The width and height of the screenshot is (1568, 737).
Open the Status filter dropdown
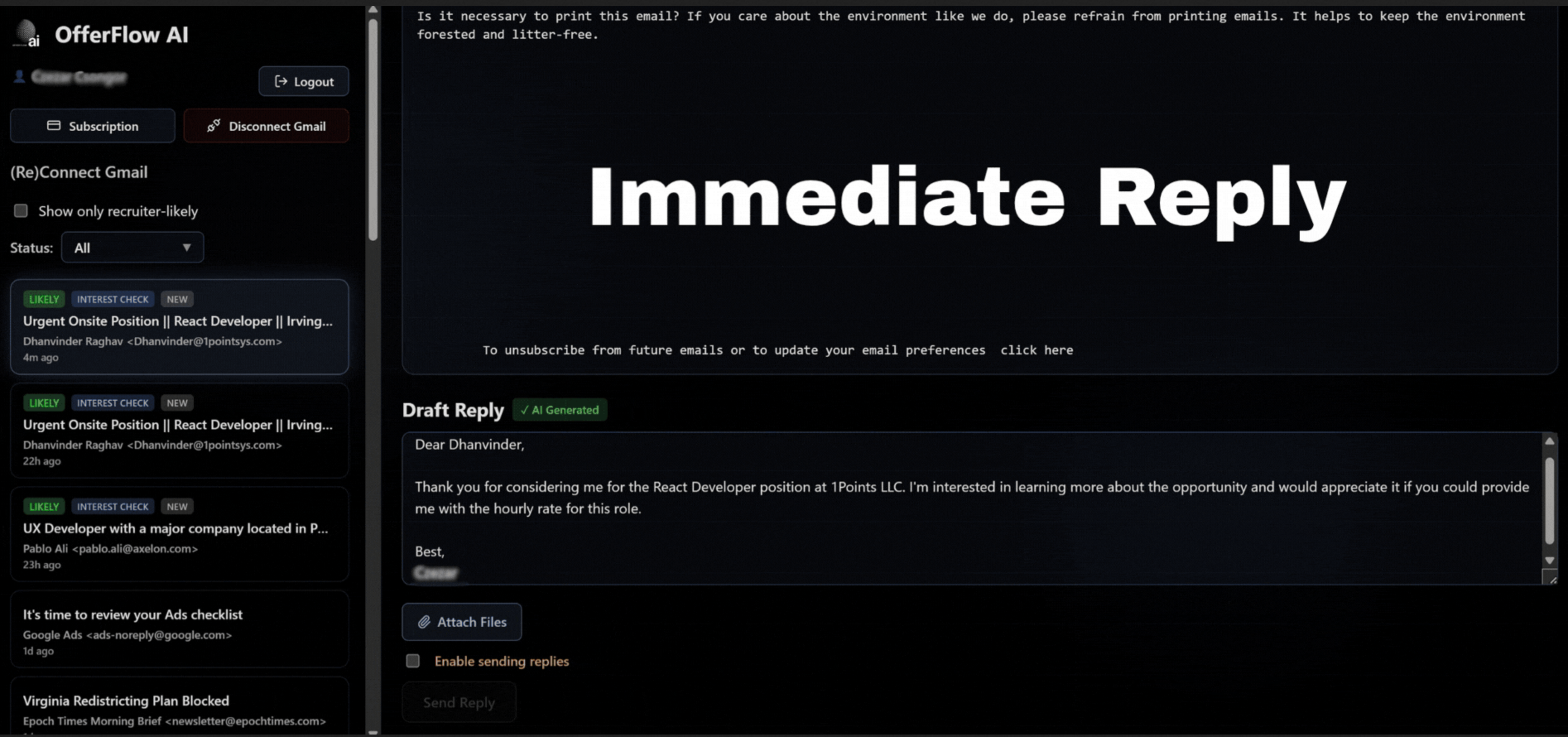click(x=132, y=248)
